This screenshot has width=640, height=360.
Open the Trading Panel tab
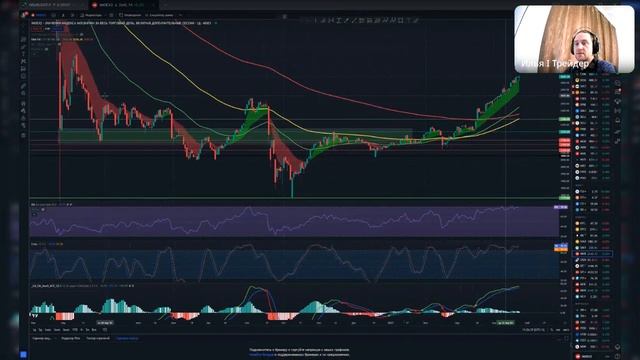[127, 338]
